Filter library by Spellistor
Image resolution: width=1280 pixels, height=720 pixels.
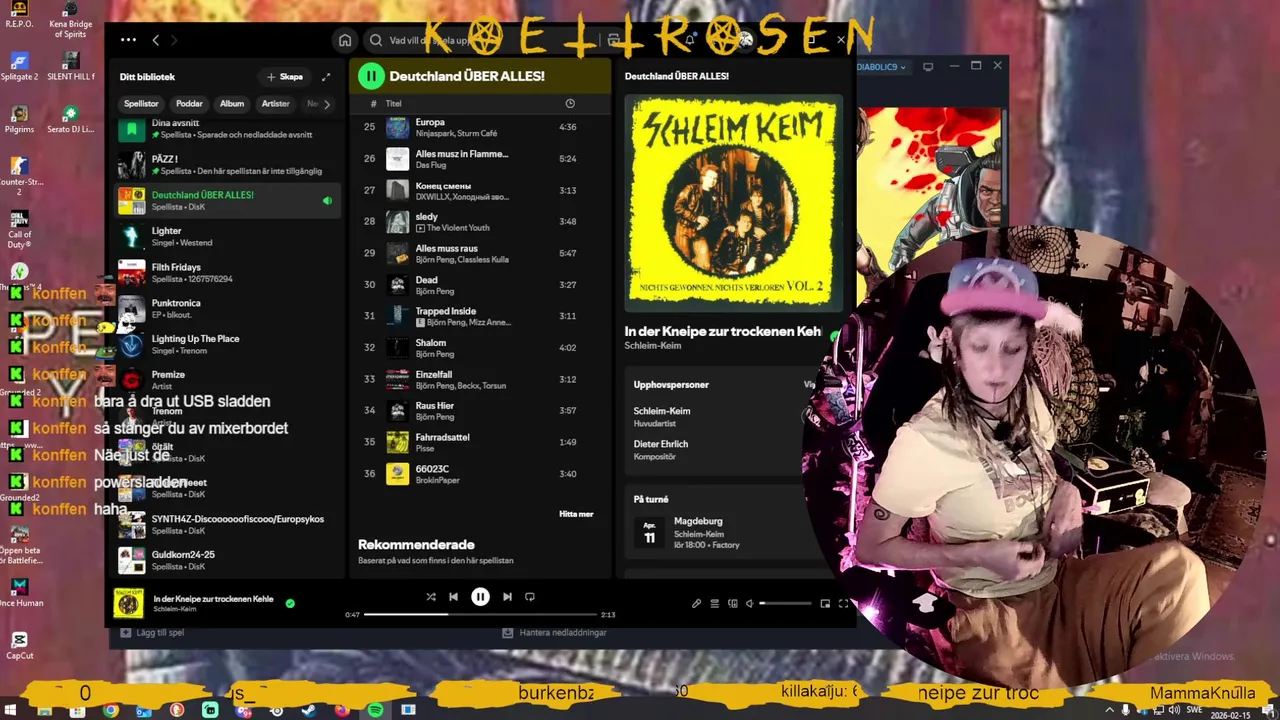[141, 104]
